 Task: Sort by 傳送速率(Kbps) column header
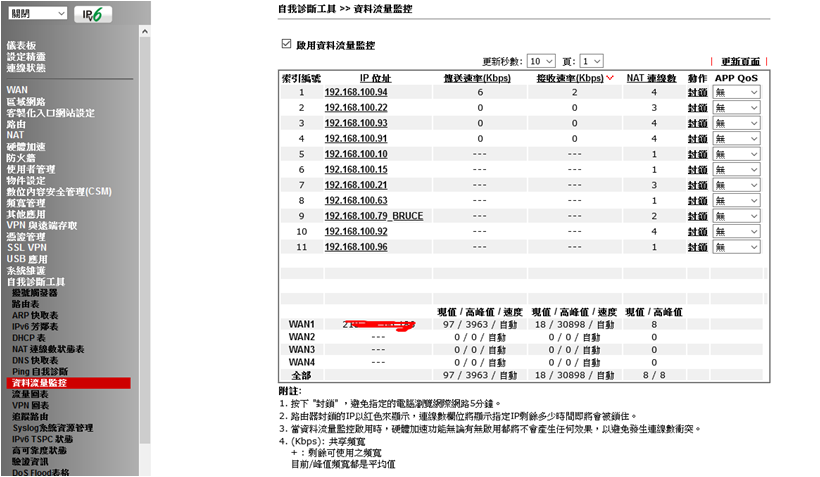(478, 77)
